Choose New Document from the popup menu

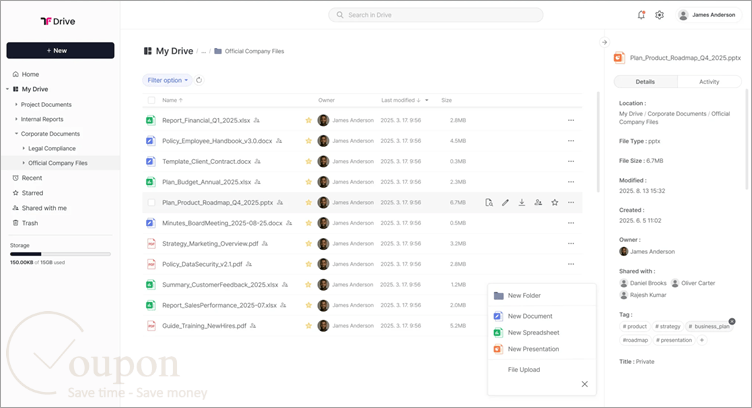(x=541, y=316)
